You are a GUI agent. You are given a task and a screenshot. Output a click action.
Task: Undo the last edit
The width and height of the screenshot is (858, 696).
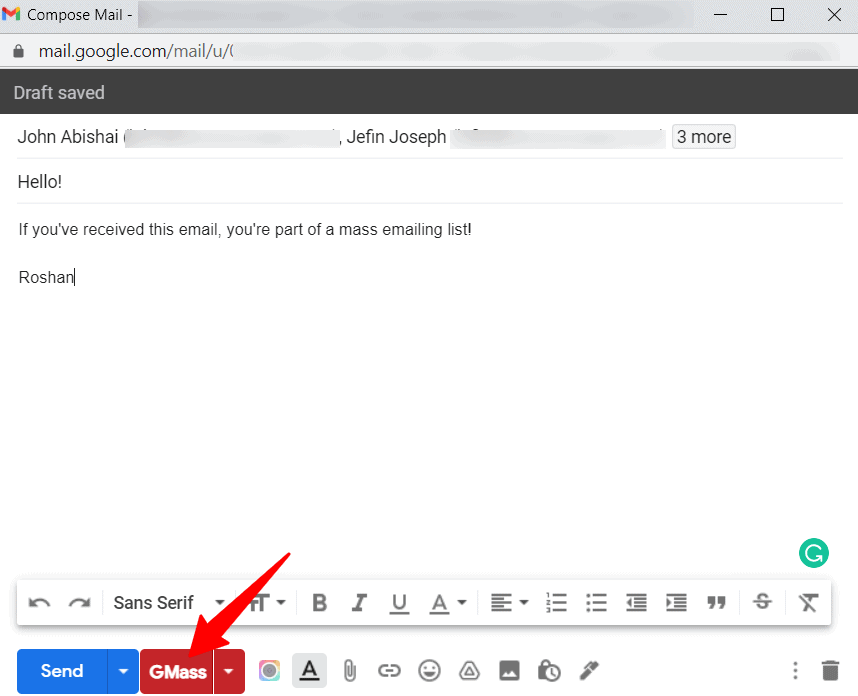[x=40, y=602]
